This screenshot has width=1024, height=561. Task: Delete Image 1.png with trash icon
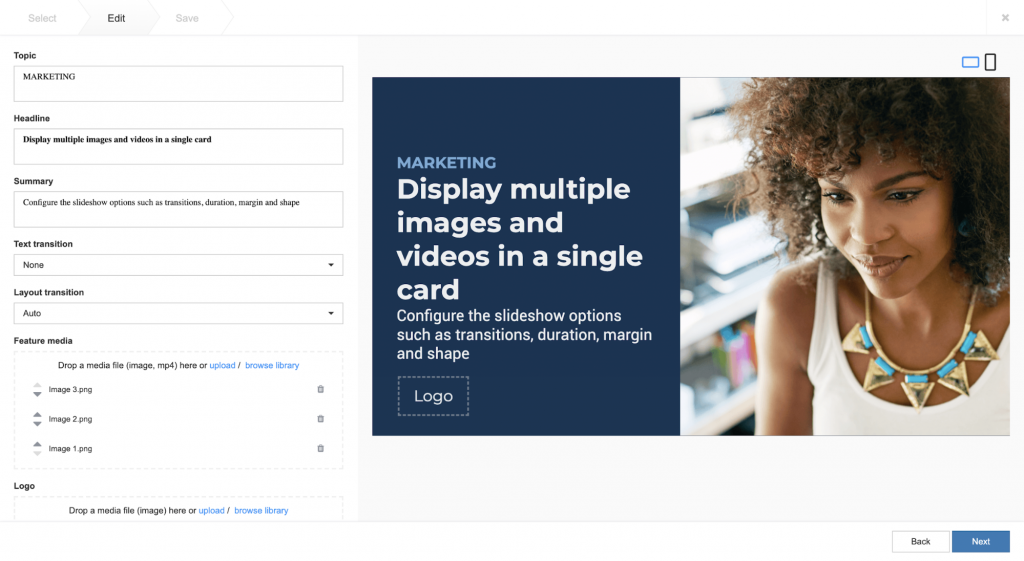pyautogui.click(x=321, y=449)
